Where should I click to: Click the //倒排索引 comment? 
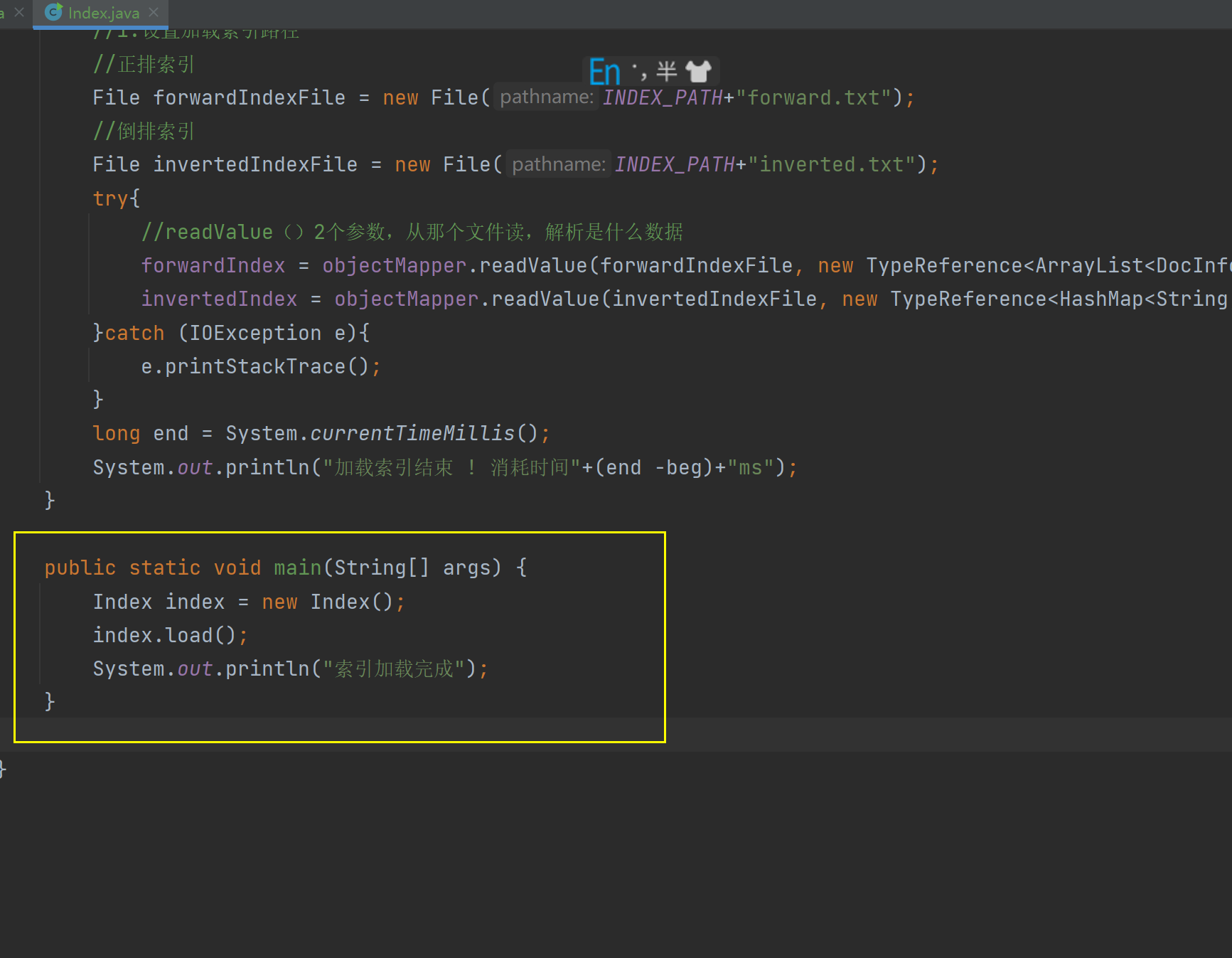point(144,131)
